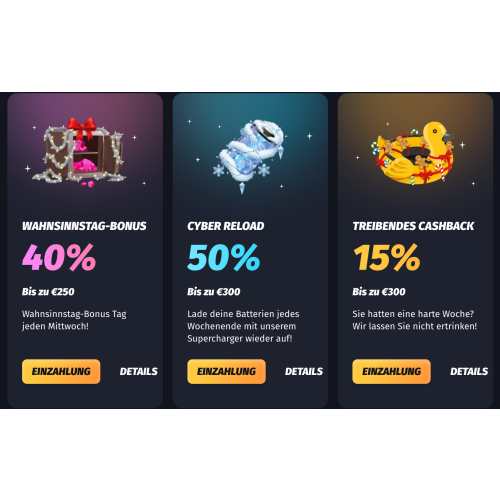Screen dimensions: 500x500
Task: Select the Treibendes Cashback heading
Action: (x=413, y=226)
